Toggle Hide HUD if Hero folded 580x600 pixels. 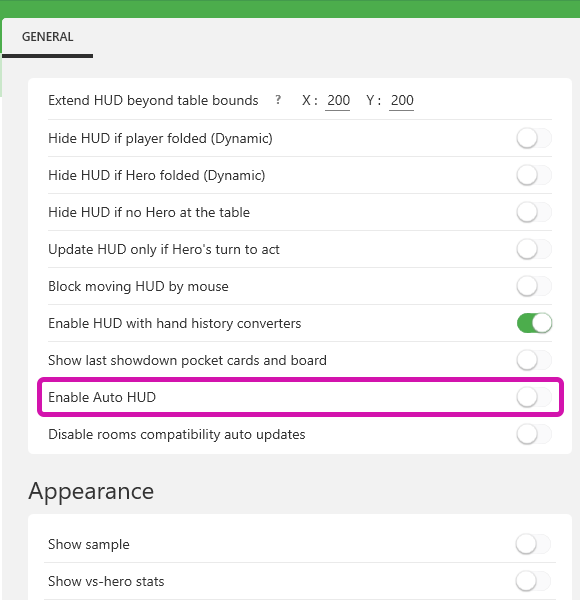534,175
